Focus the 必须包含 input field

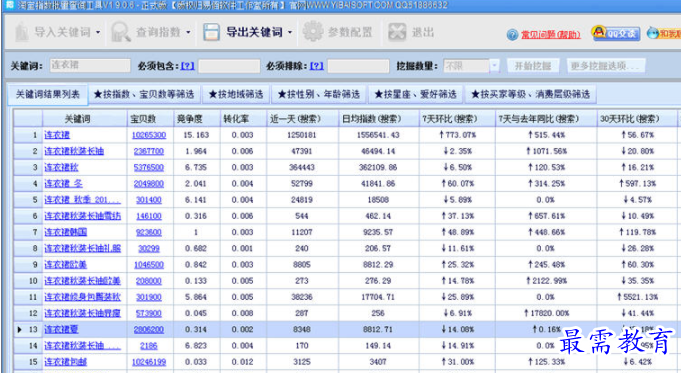pyautogui.click(x=229, y=66)
